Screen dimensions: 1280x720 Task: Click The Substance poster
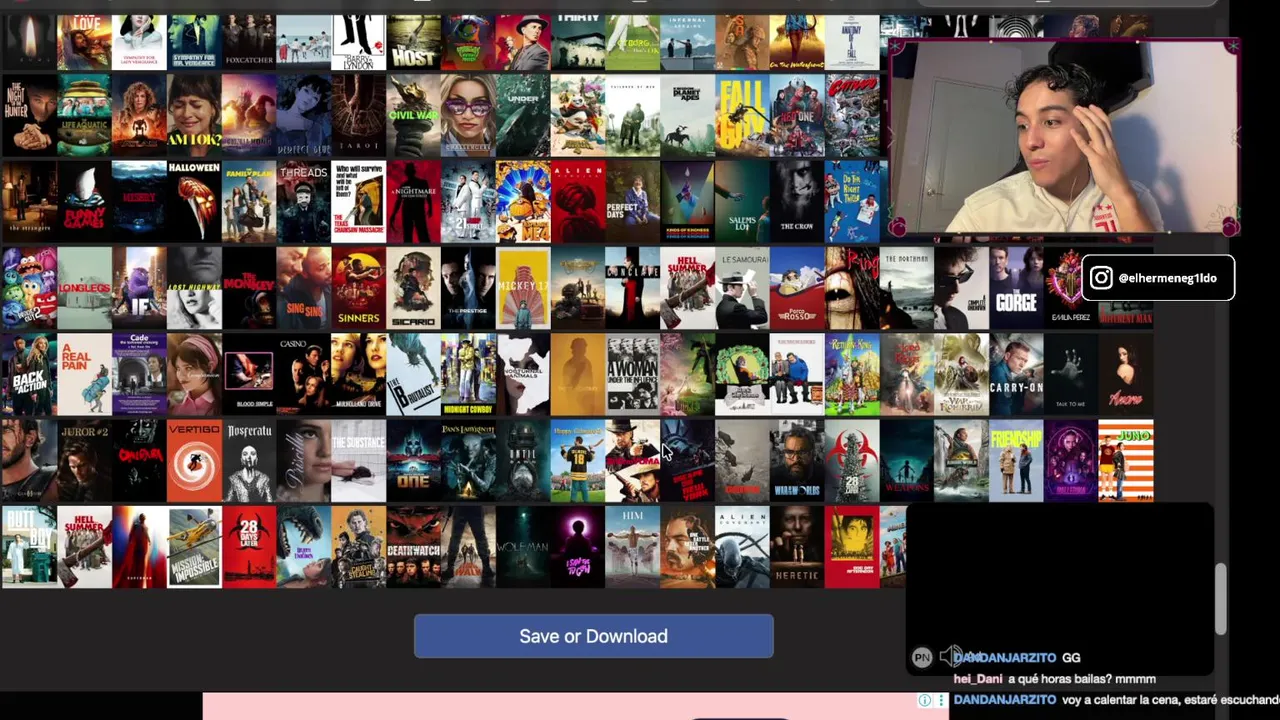click(358, 461)
